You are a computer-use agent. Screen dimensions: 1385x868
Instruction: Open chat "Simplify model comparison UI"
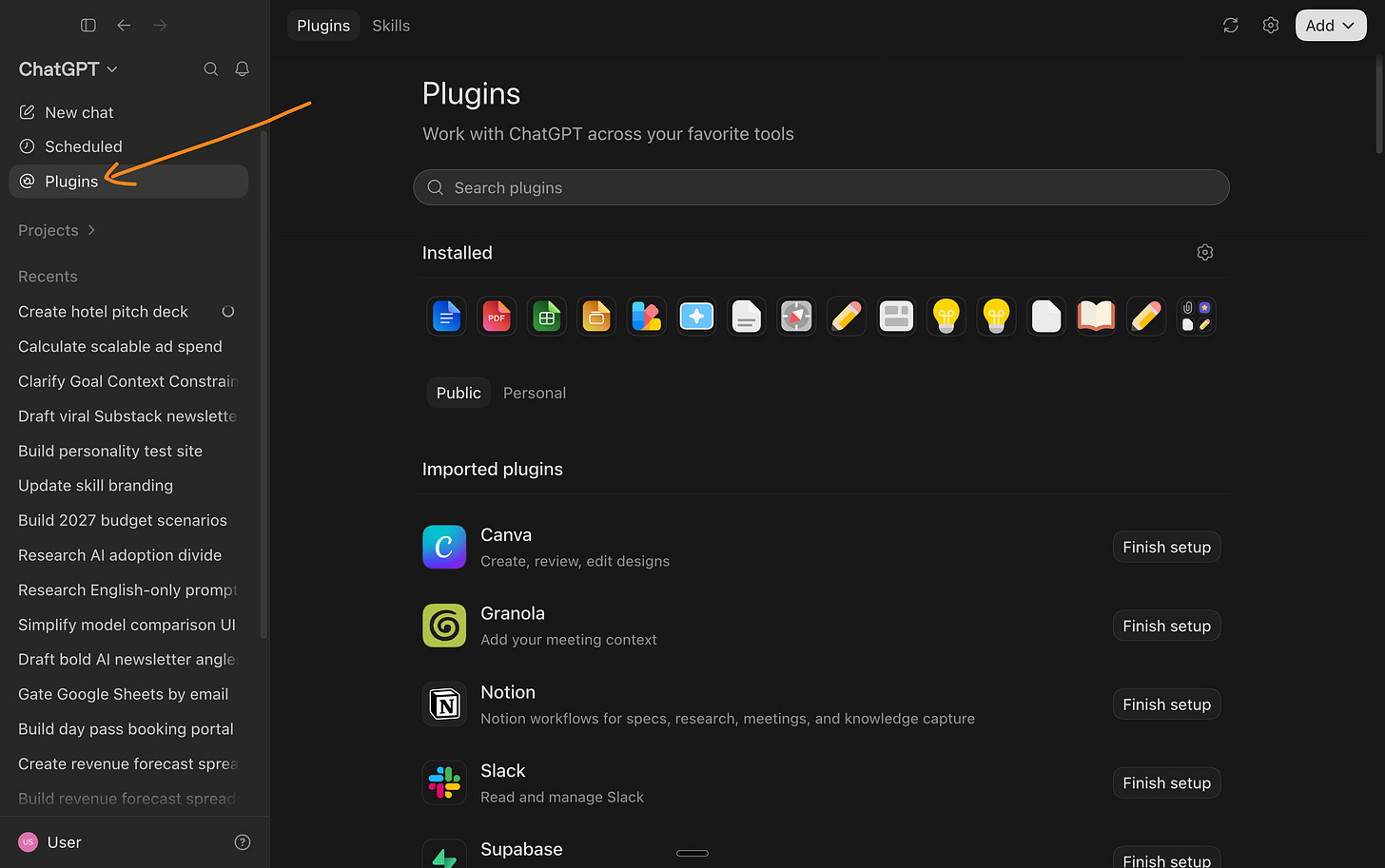pos(128,625)
